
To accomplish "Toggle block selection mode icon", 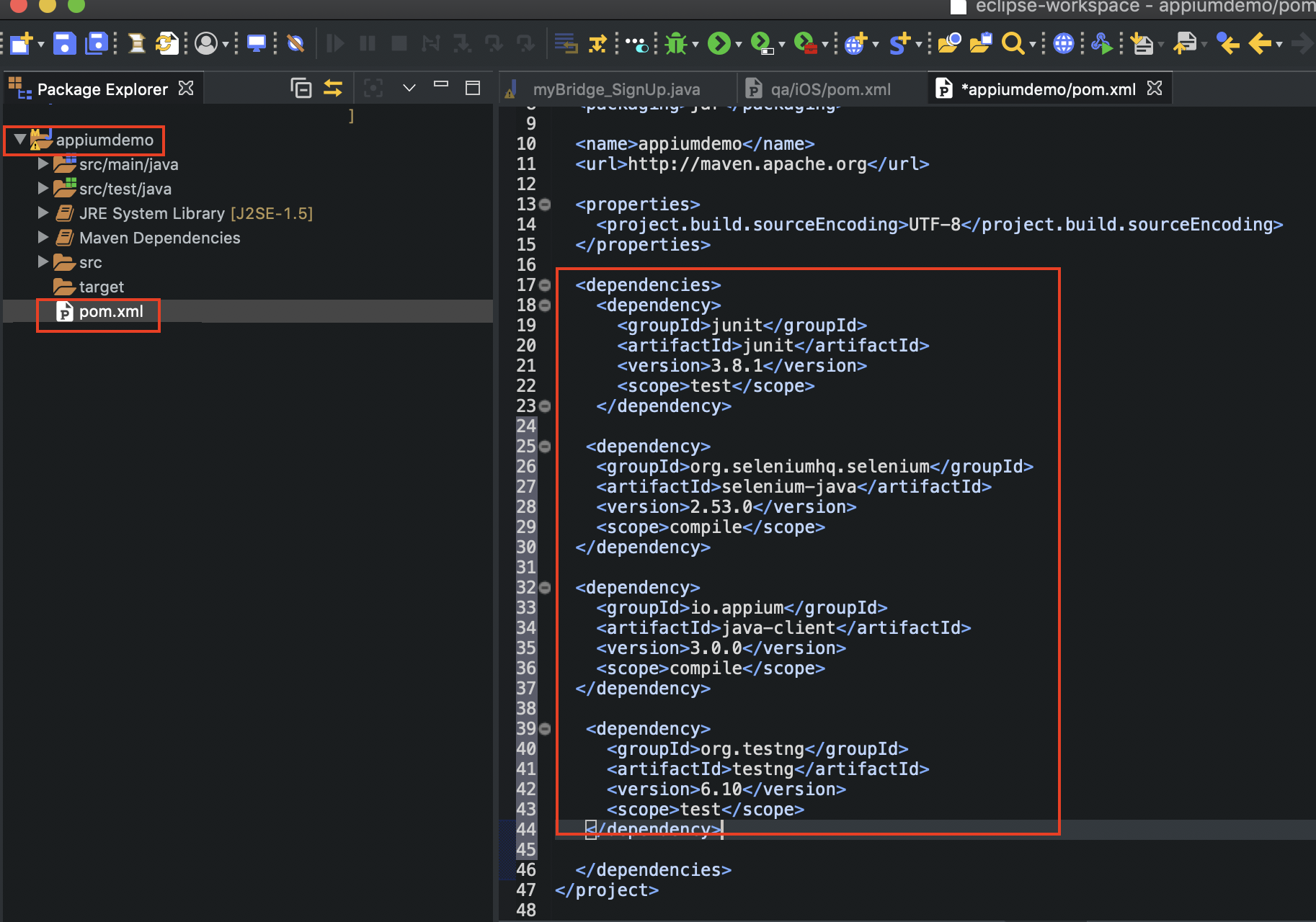I will [597, 44].
